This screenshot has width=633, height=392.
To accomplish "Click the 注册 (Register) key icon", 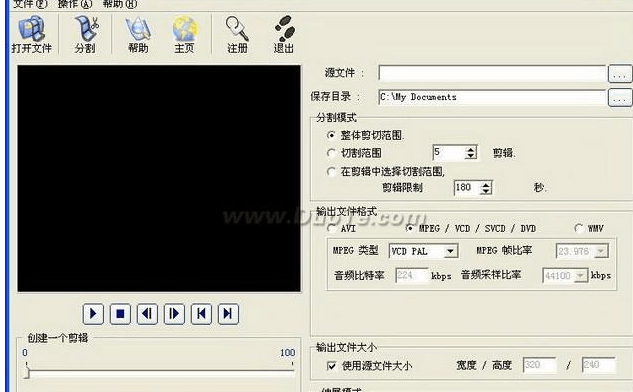I will coord(237,34).
